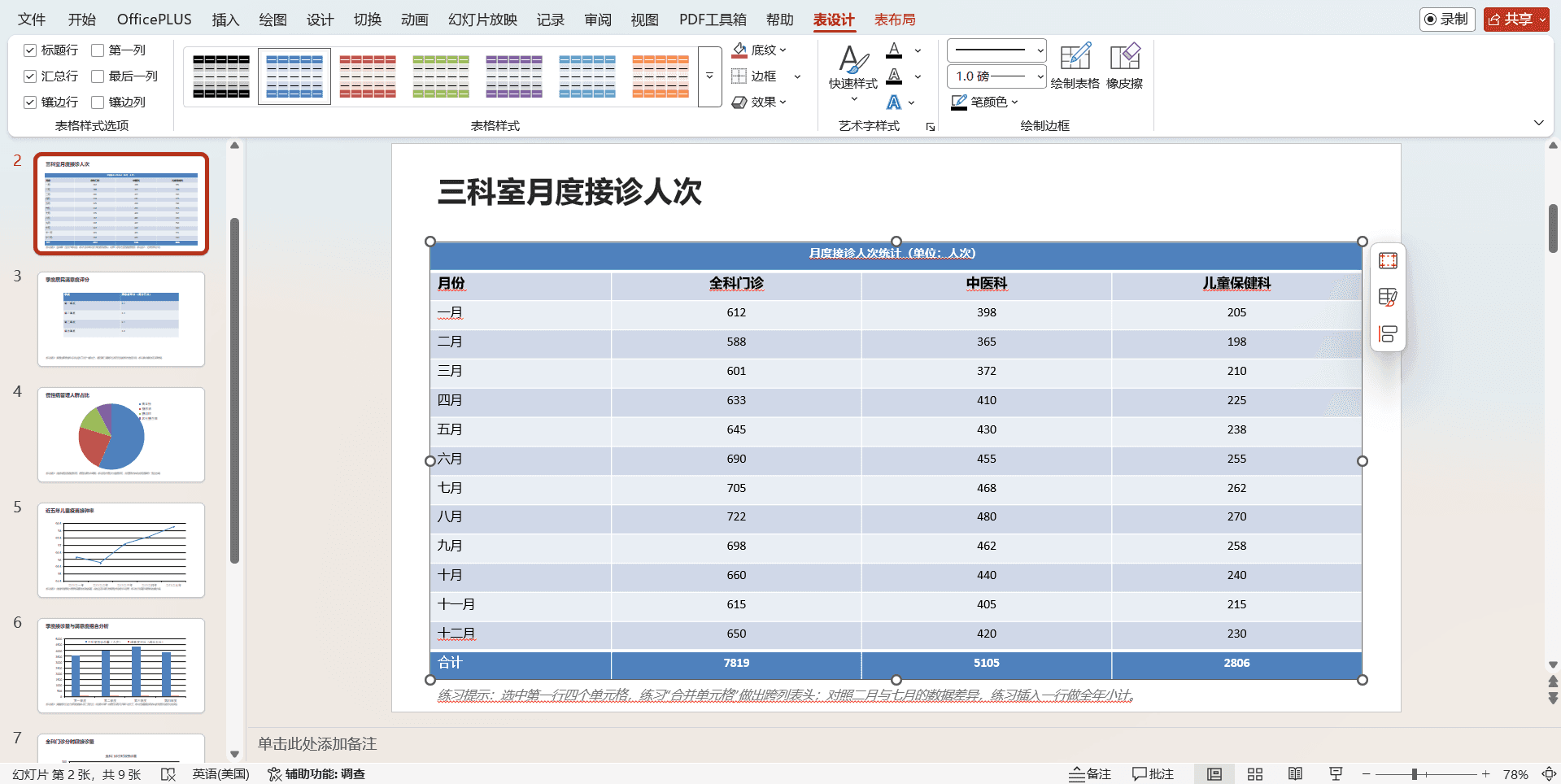This screenshot has width=1561, height=784.
Task: Open the 边框 dropdown arrow
Action: [x=797, y=76]
